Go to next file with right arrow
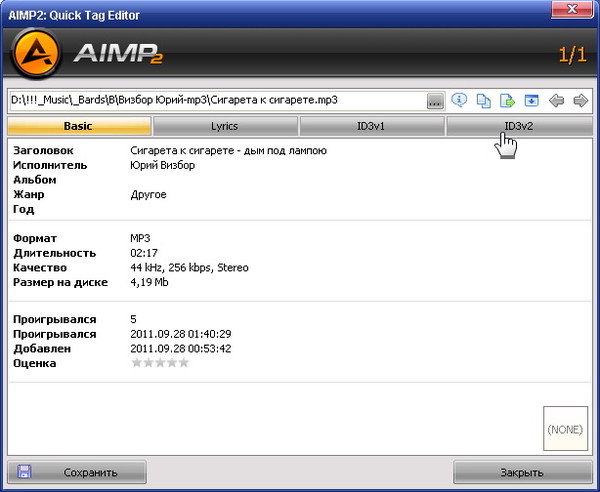The height and width of the screenshot is (492, 600). tap(580, 101)
